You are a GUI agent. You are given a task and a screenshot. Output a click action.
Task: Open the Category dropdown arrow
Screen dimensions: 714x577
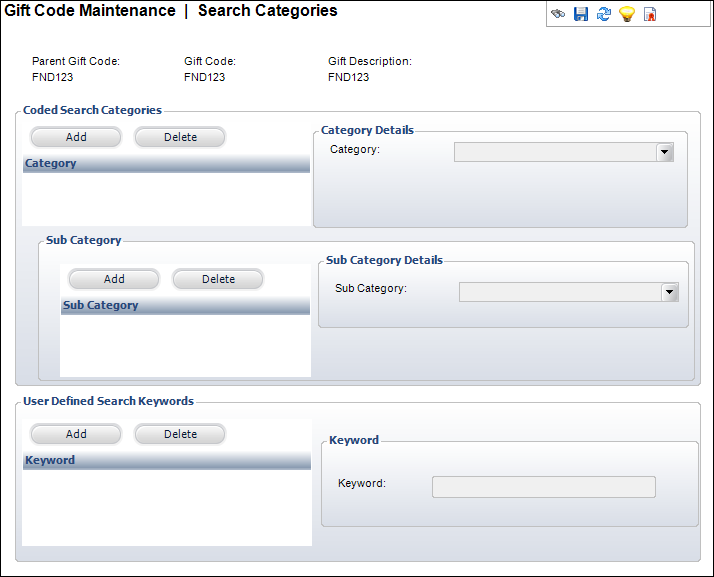(664, 152)
